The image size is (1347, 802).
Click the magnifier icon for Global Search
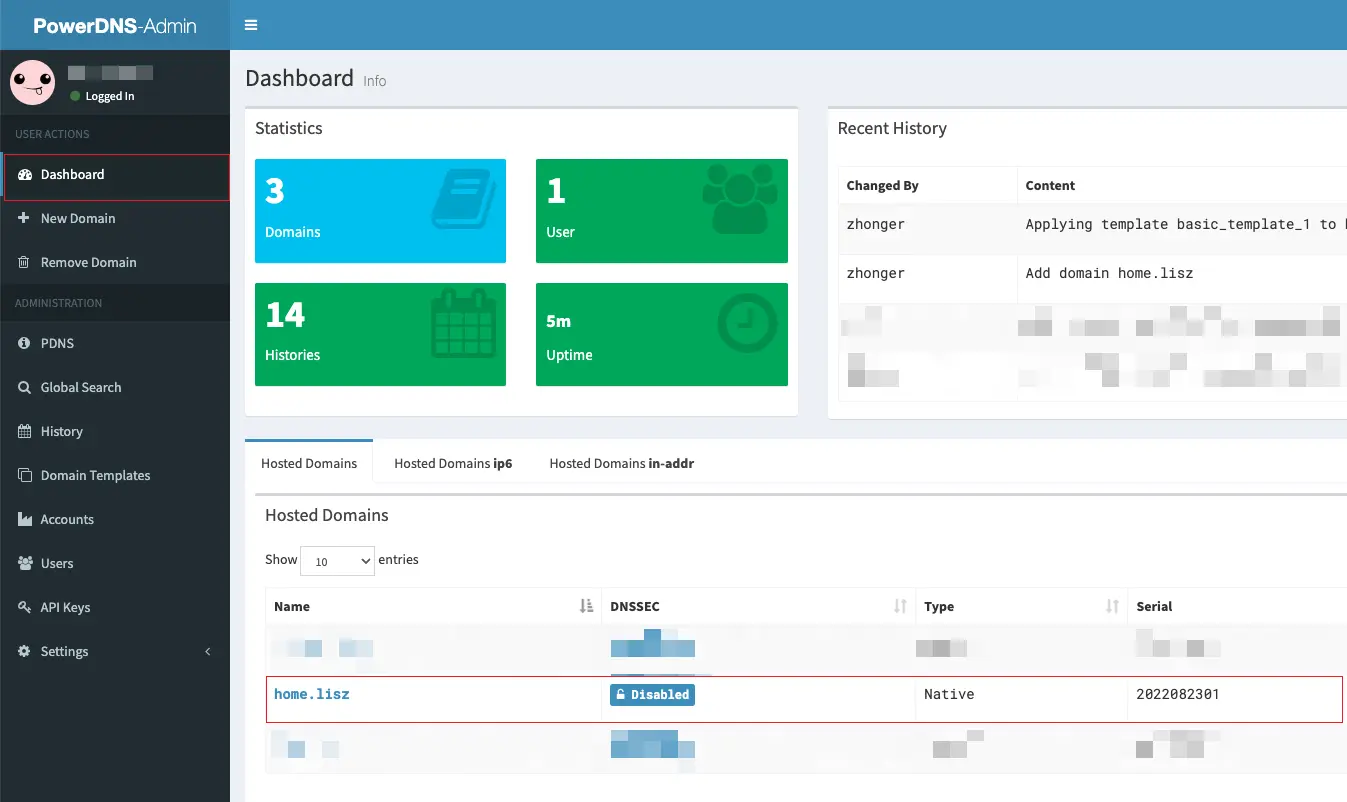[x=25, y=387]
